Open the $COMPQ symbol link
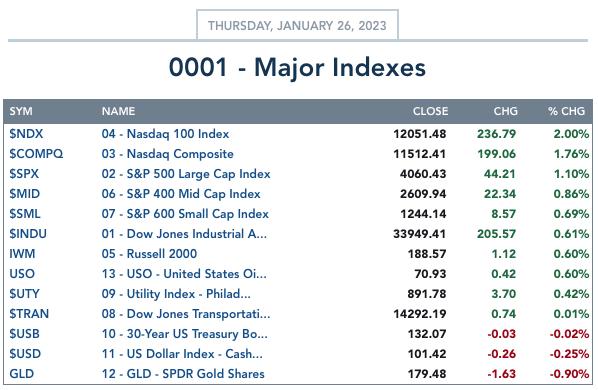The height and width of the screenshot is (390, 598). pos(36,154)
